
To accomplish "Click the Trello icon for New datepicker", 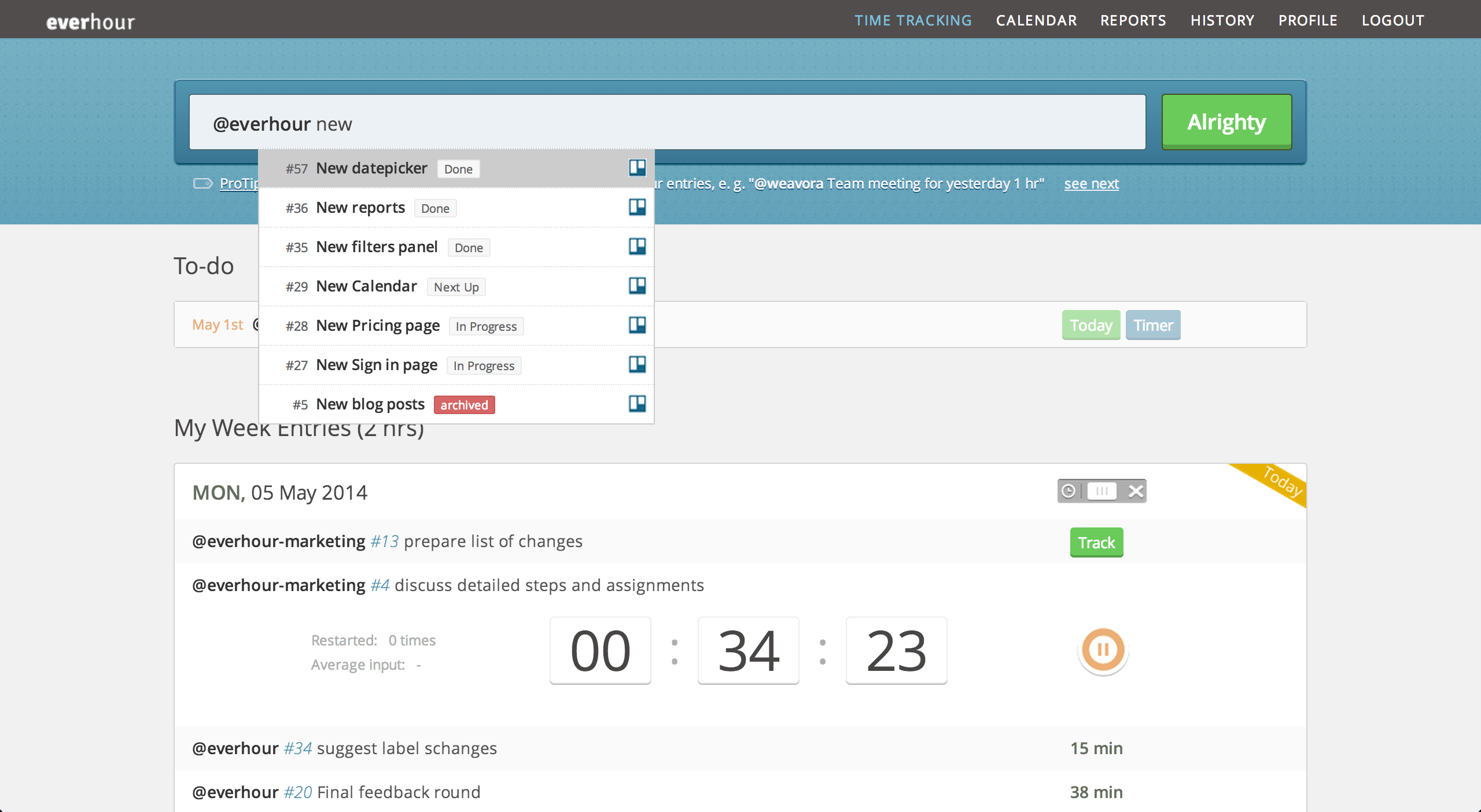I will (x=637, y=168).
